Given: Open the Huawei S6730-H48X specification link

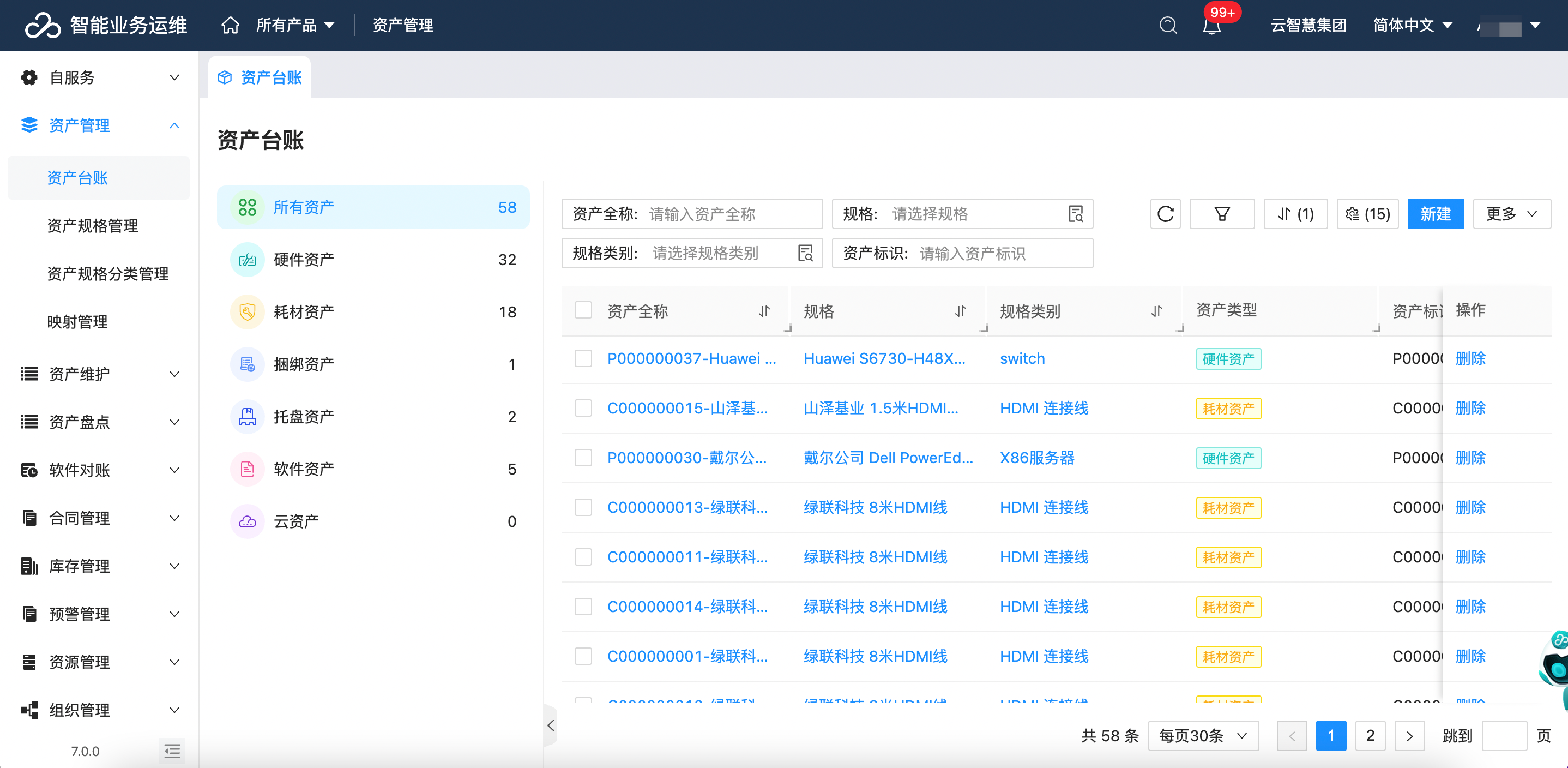Looking at the screenshot, I should [x=884, y=359].
